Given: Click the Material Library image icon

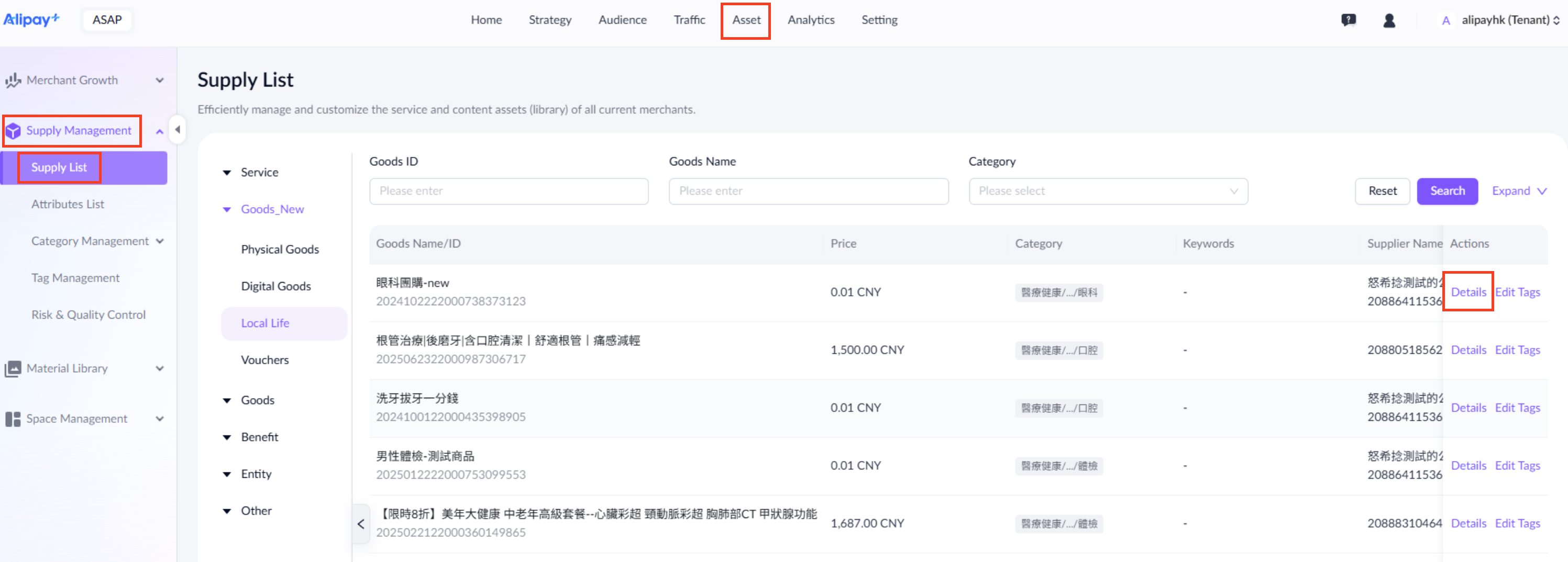Looking at the screenshot, I should [x=13, y=368].
